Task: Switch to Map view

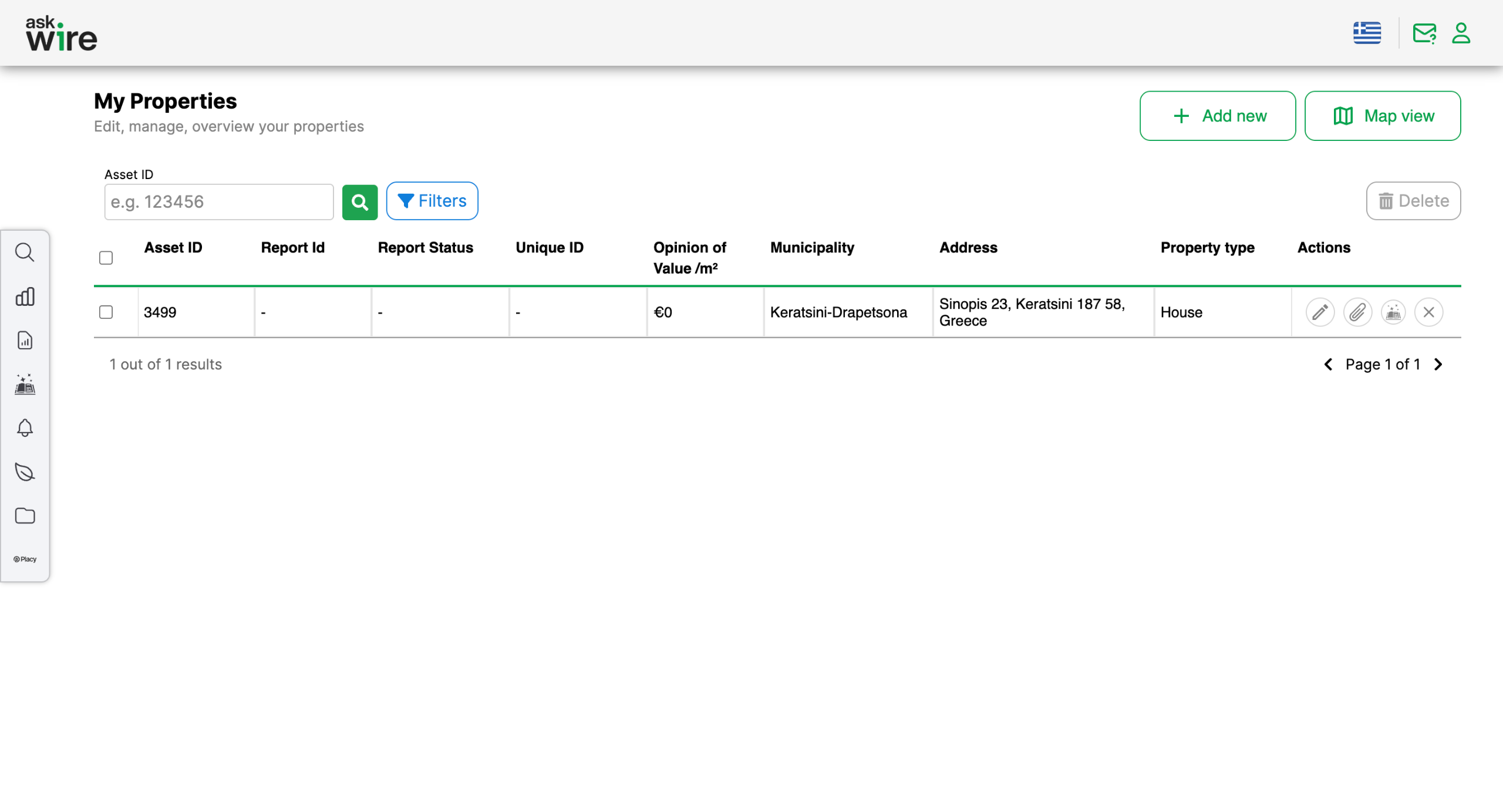Action: [x=1383, y=116]
